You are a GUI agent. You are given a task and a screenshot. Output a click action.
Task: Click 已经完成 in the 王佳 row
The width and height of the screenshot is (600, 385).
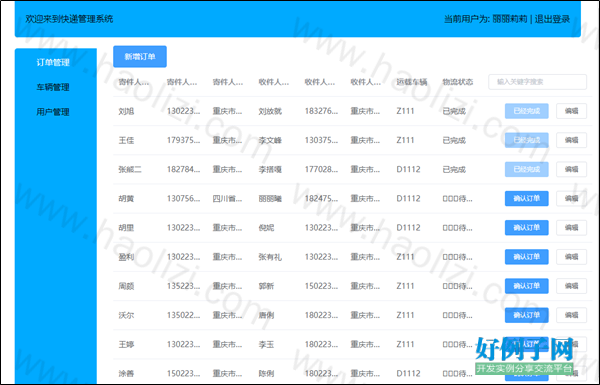(x=527, y=140)
